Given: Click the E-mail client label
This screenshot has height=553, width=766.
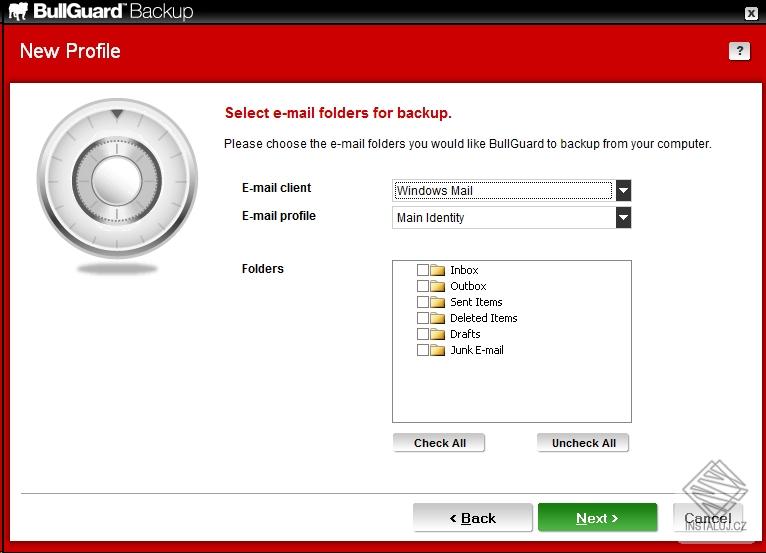Looking at the screenshot, I should [277, 188].
